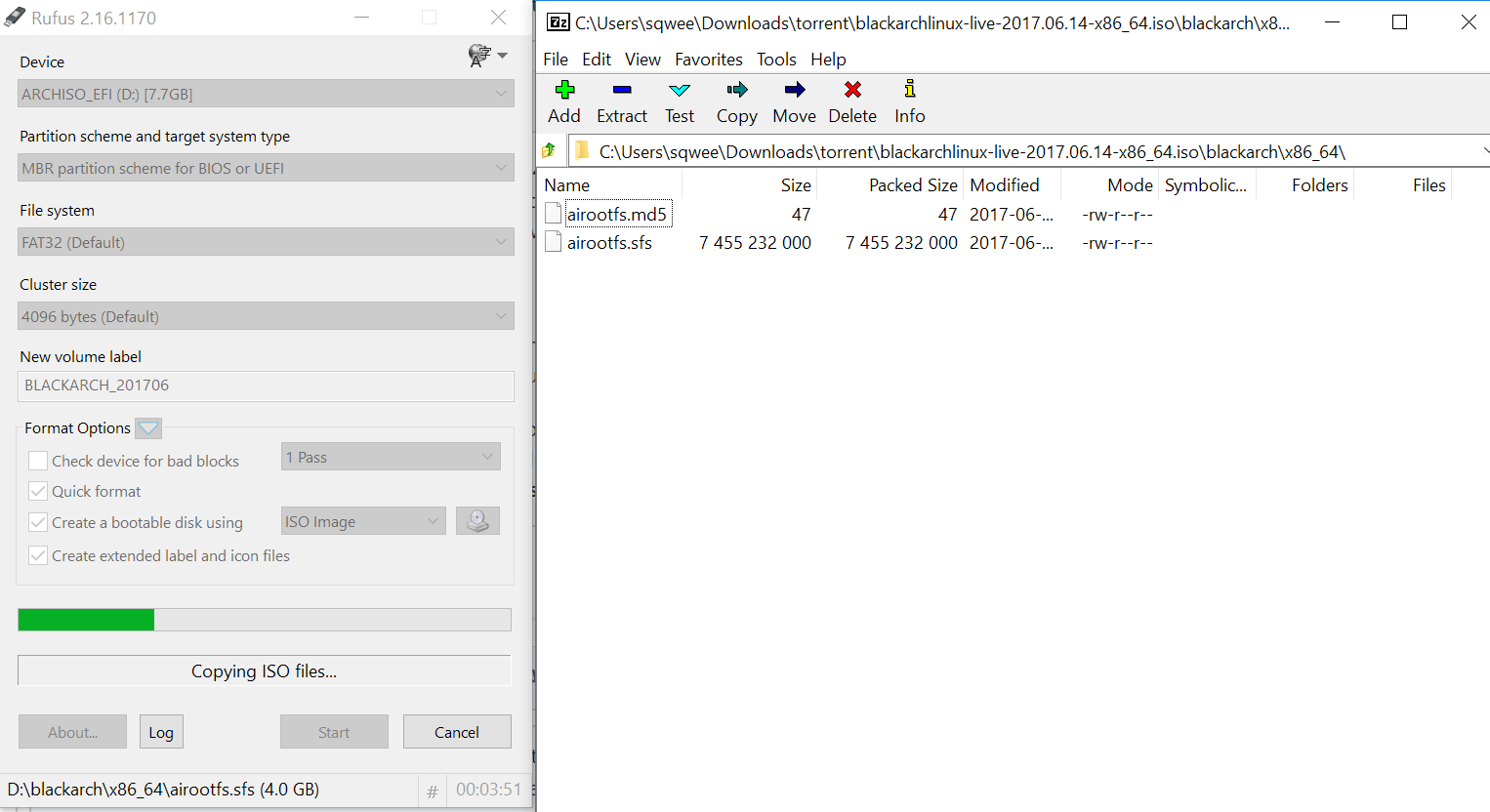Image resolution: width=1490 pixels, height=812 pixels.
Task: Open the Cluster size dropdown
Action: (x=266, y=316)
